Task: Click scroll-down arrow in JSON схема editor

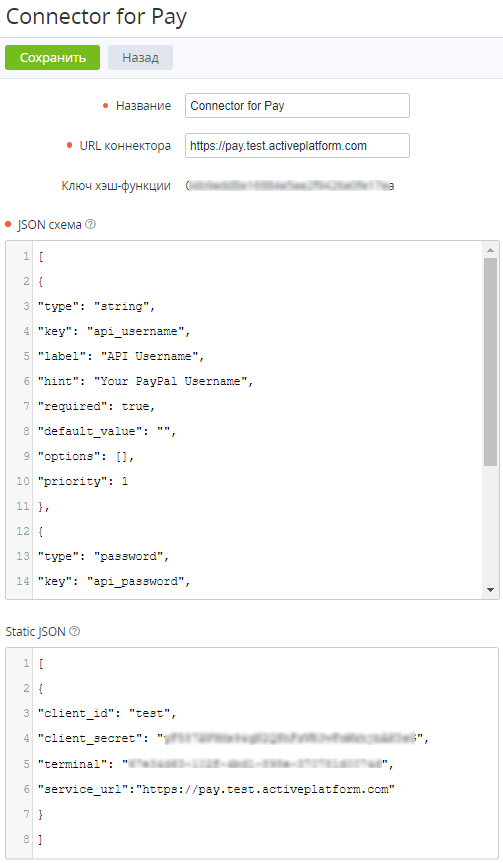Action: pos(490,590)
